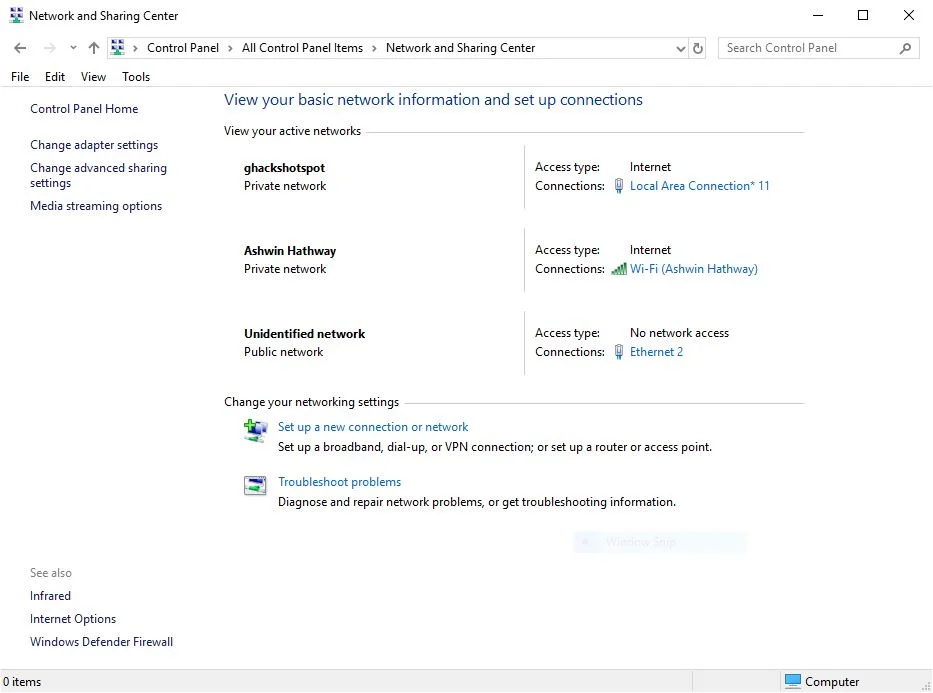Refresh the Network and Sharing Center view
933x693 pixels.
pos(698,48)
